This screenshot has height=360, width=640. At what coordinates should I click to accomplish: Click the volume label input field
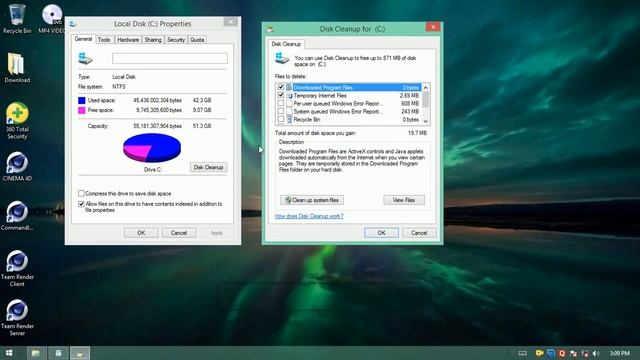click(x=170, y=58)
